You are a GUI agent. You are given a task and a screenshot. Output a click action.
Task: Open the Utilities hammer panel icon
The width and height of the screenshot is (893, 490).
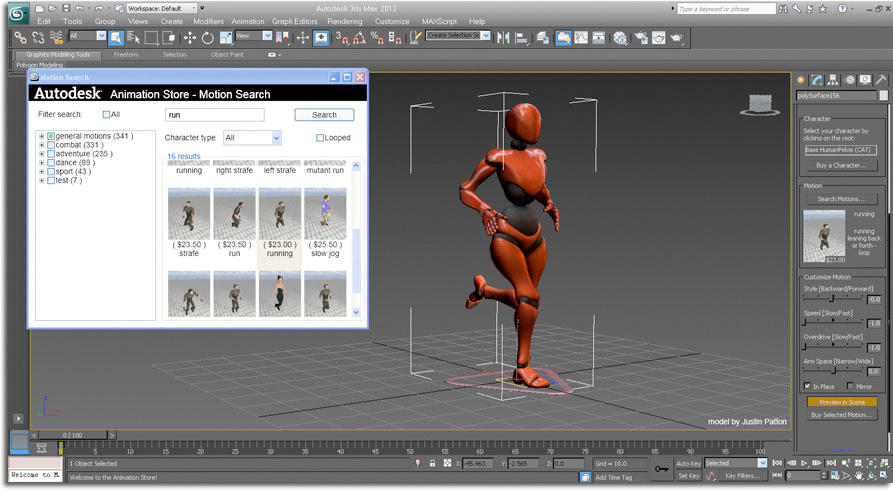881,79
